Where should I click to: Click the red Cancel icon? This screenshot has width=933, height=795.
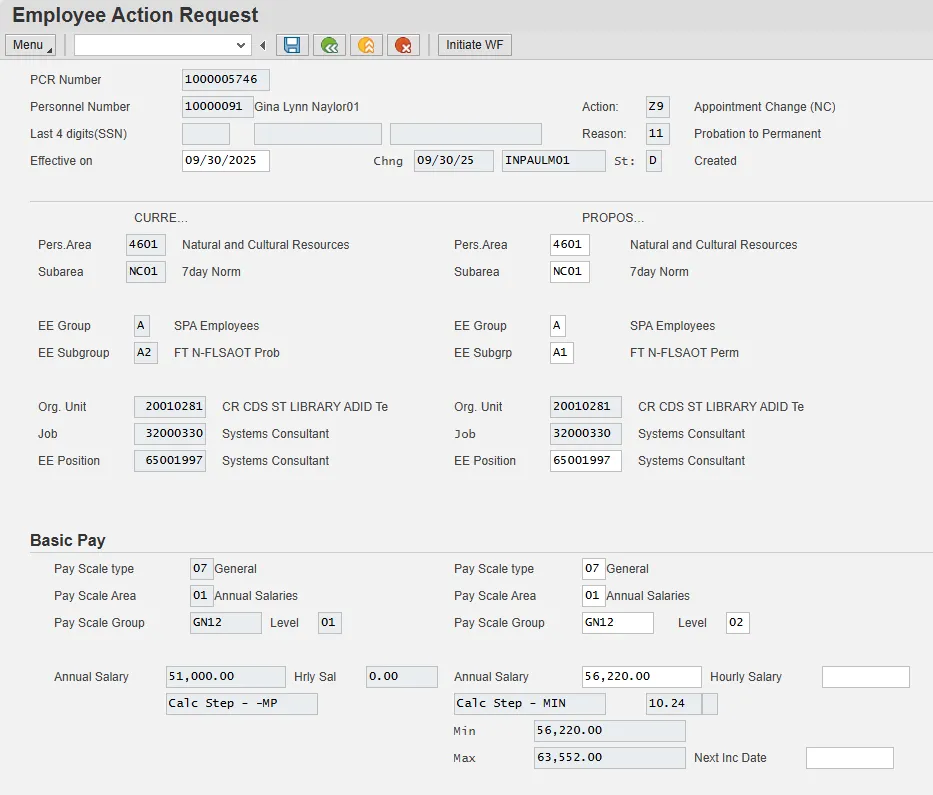(x=403, y=45)
